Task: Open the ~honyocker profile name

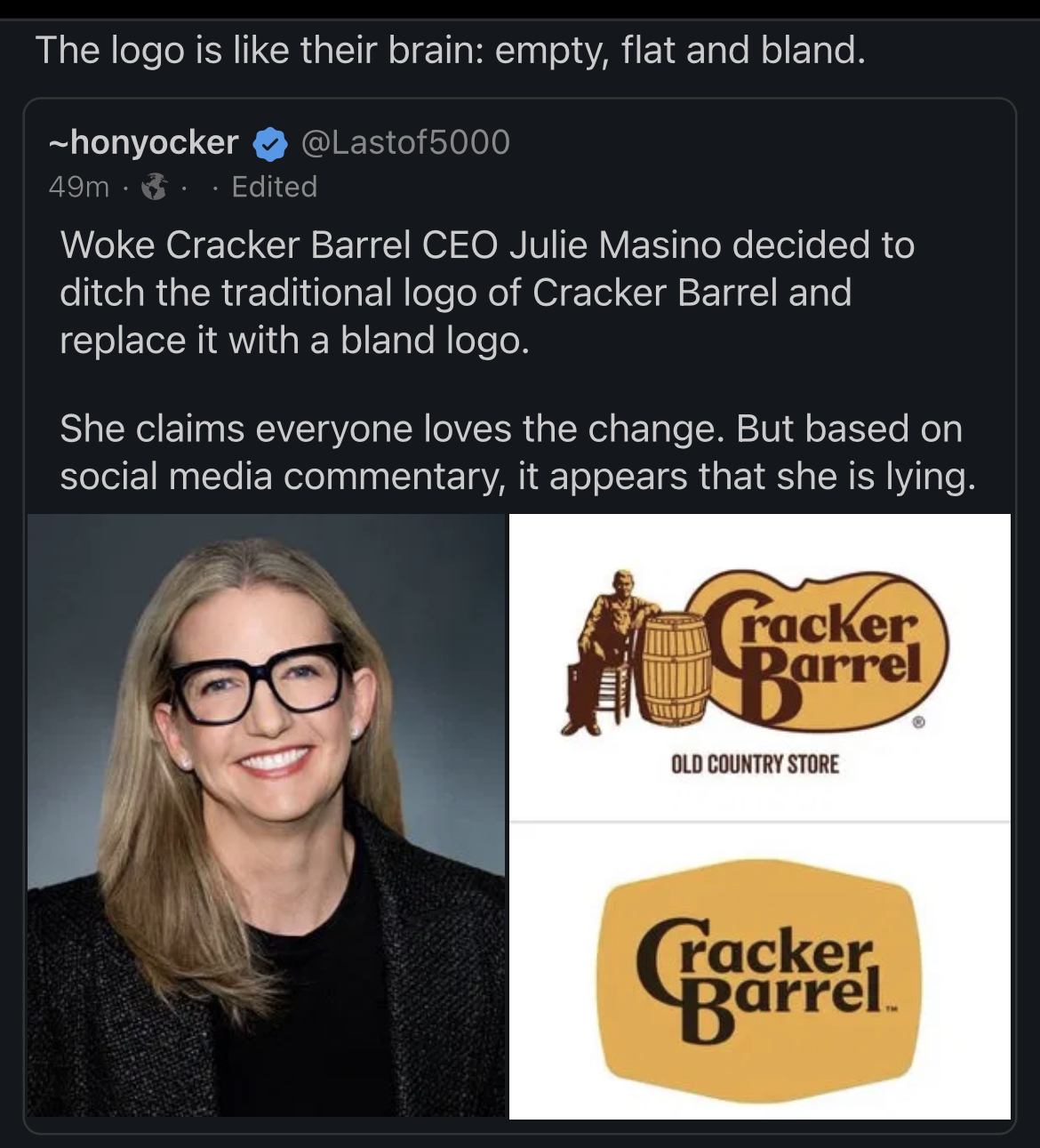Action: tap(144, 142)
